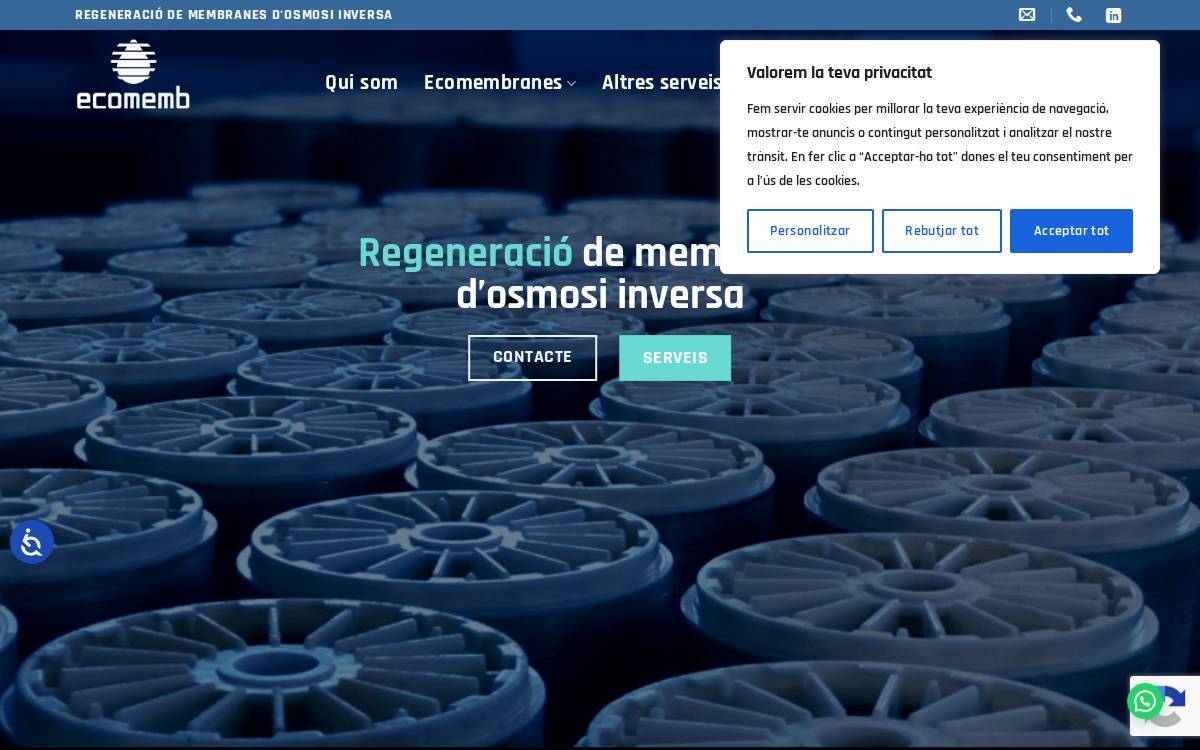
Task: Click the phone icon in top bar
Action: point(1074,15)
